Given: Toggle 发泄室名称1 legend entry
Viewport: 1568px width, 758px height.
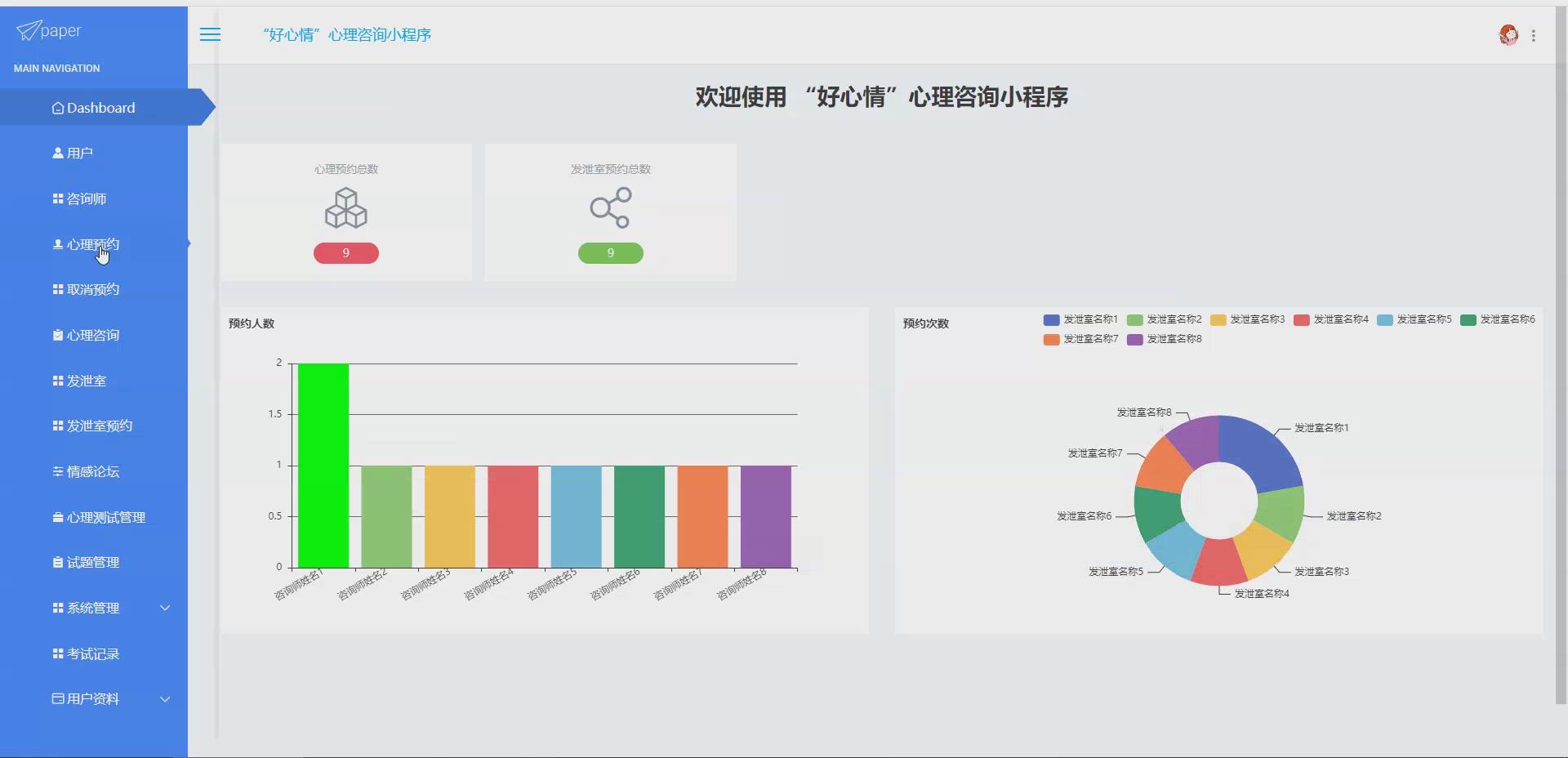Looking at the screenshot, I should pos(1080,319).
